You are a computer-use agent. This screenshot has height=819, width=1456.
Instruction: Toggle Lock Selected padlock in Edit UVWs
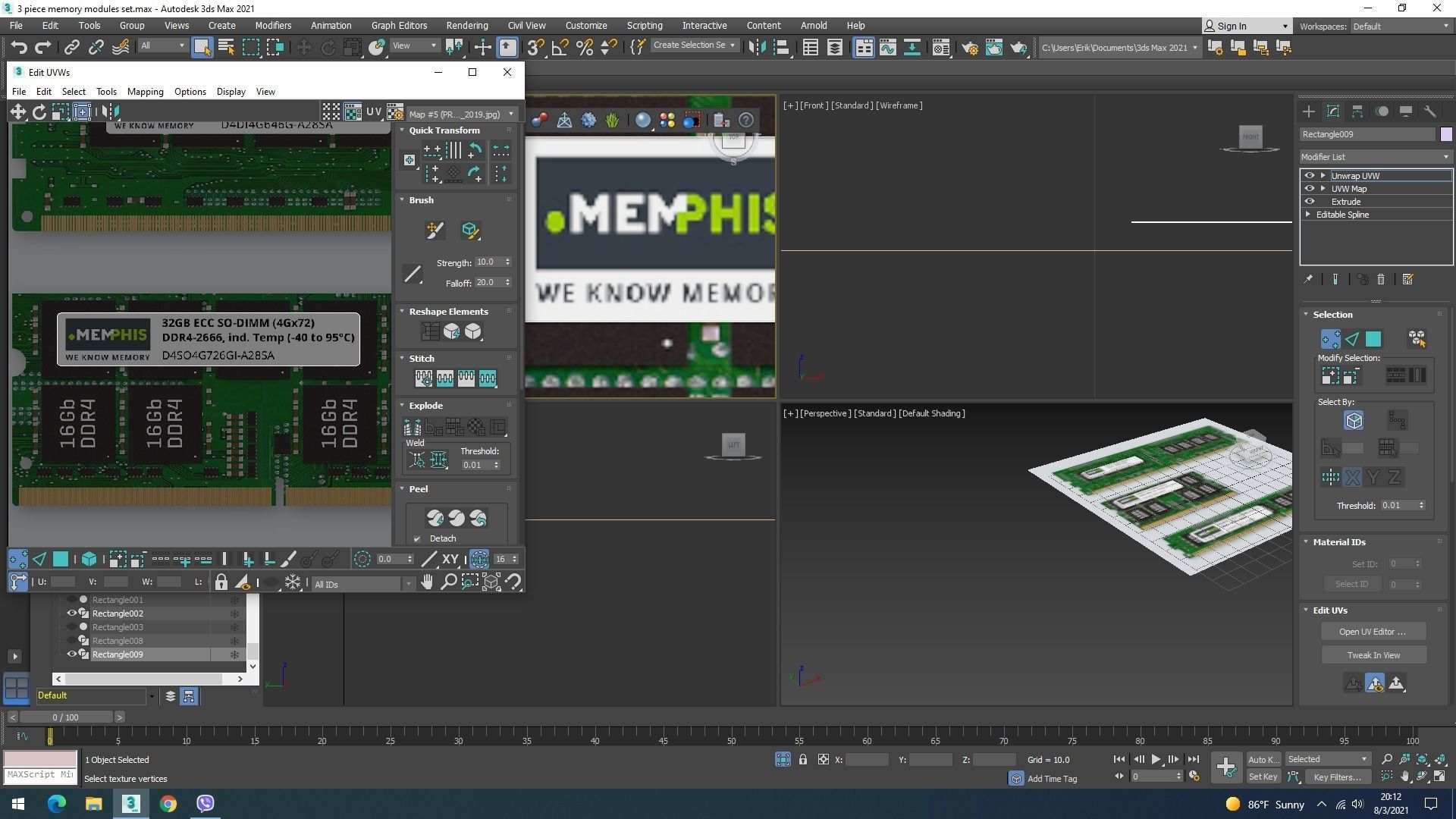[221, 582]
